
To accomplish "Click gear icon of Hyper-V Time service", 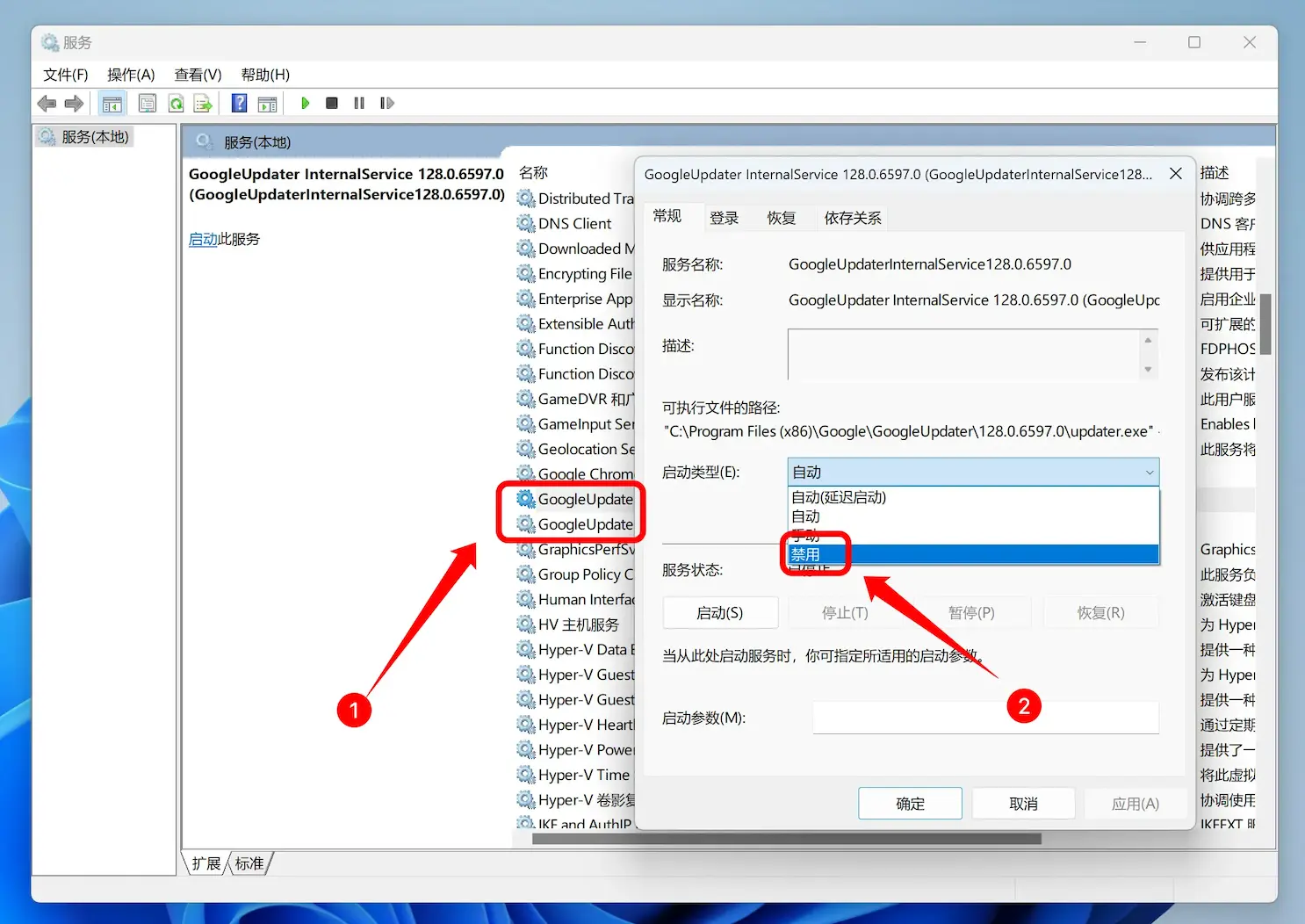I will [x=525, y=775].
